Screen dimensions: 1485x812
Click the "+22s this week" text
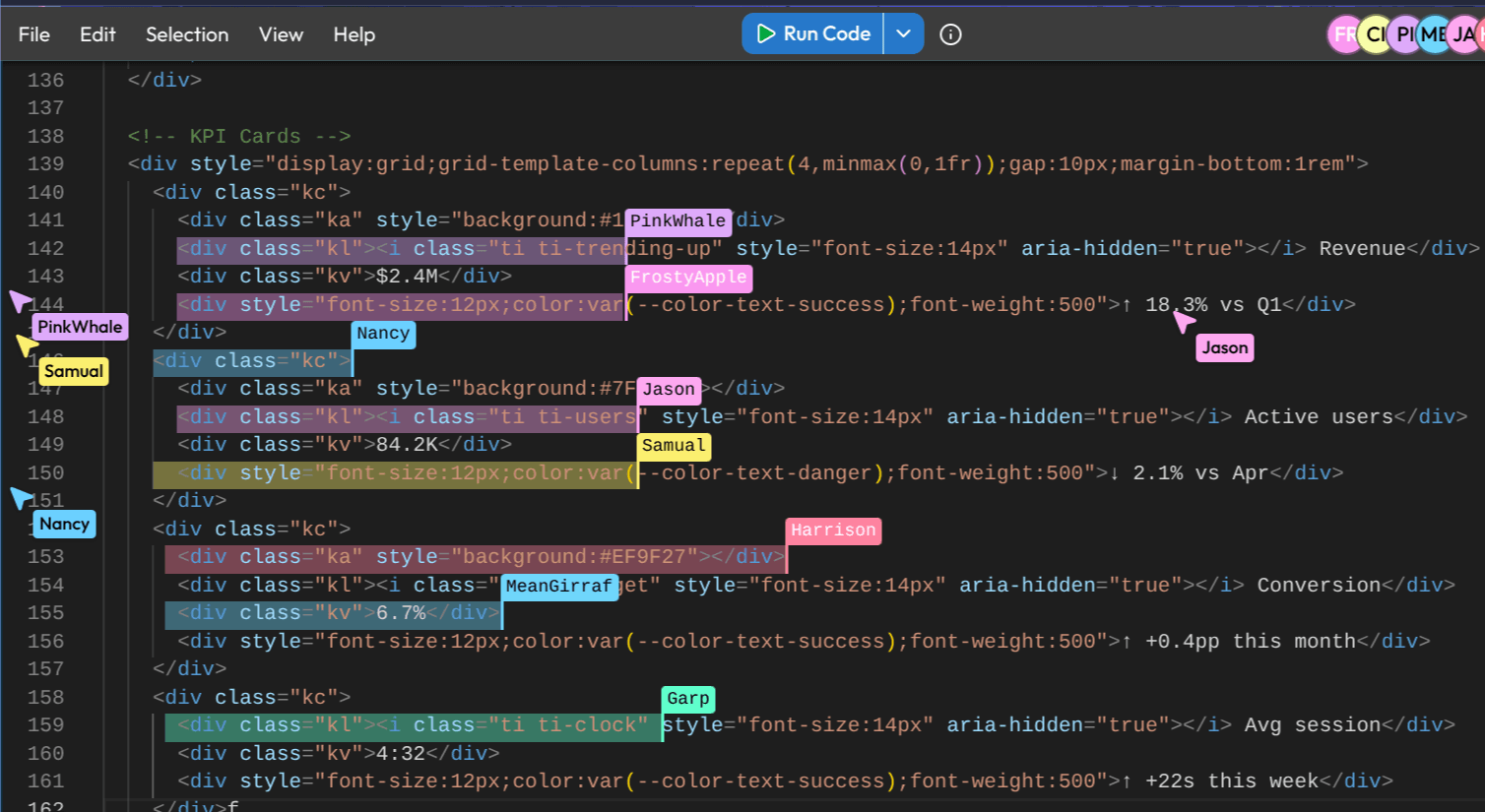(1232, 781)
